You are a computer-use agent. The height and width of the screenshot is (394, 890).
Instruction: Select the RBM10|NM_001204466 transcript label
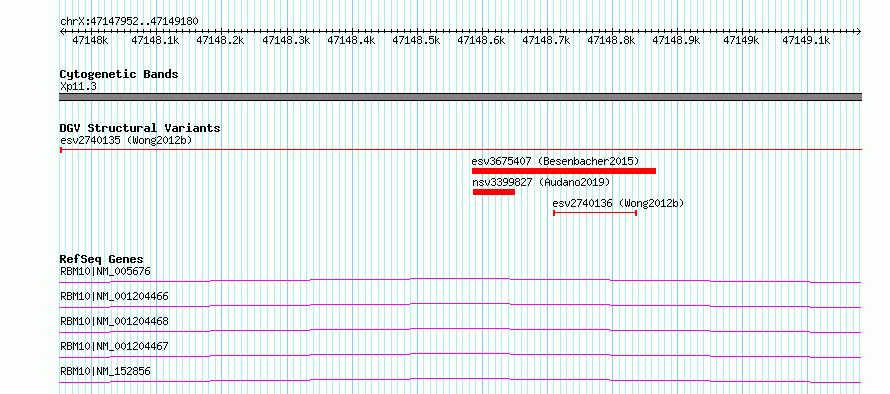114,296
